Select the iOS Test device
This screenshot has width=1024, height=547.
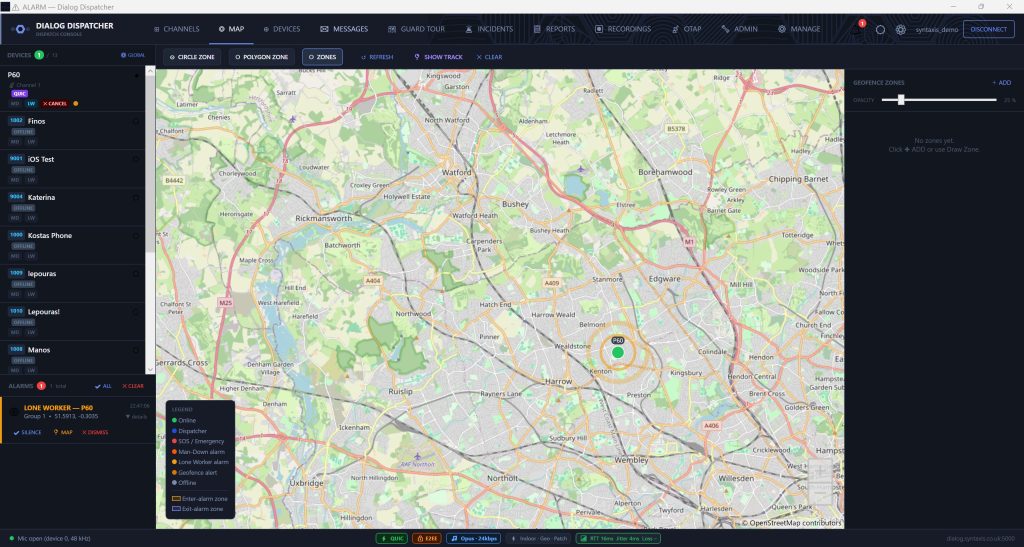(x=72, y=169)
